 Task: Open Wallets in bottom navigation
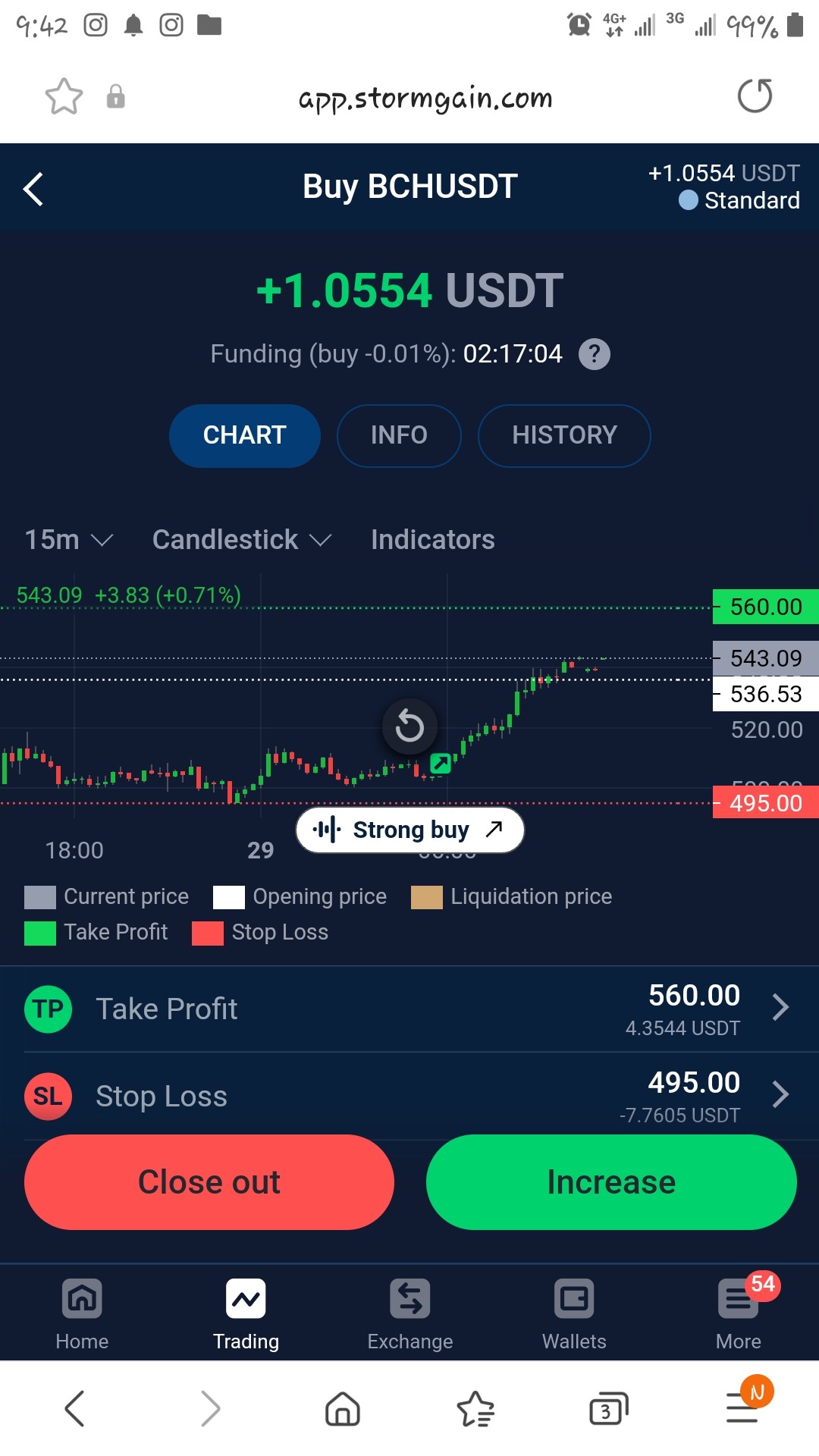tap(574, 1314)
